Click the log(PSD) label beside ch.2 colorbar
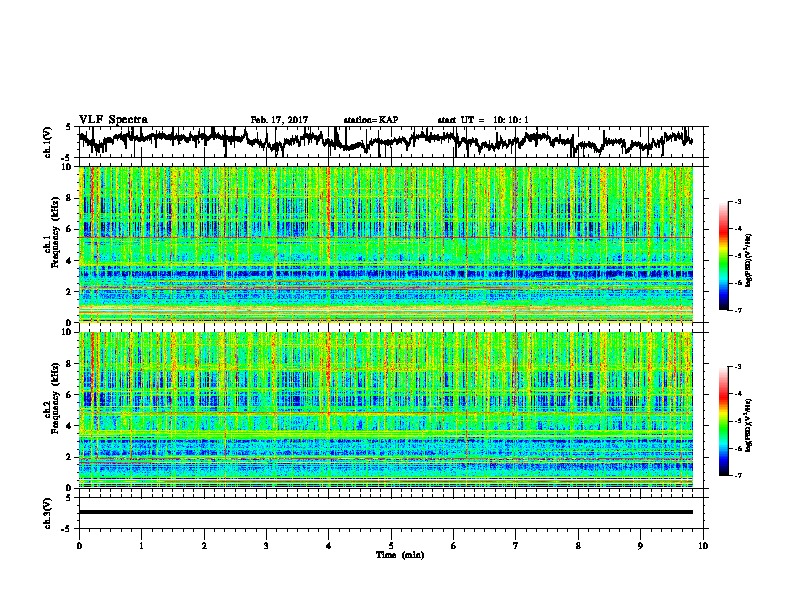Viewport: 792px width, 612px height. tap(748, 425)
